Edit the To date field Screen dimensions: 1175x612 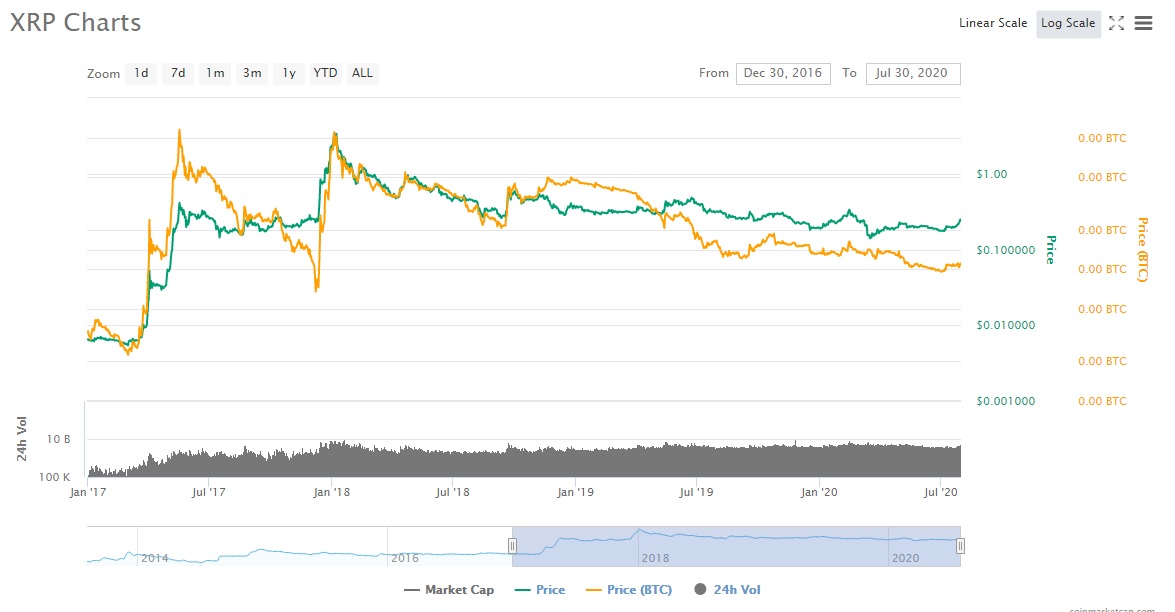pyautogui.click(x=912, y=73)
